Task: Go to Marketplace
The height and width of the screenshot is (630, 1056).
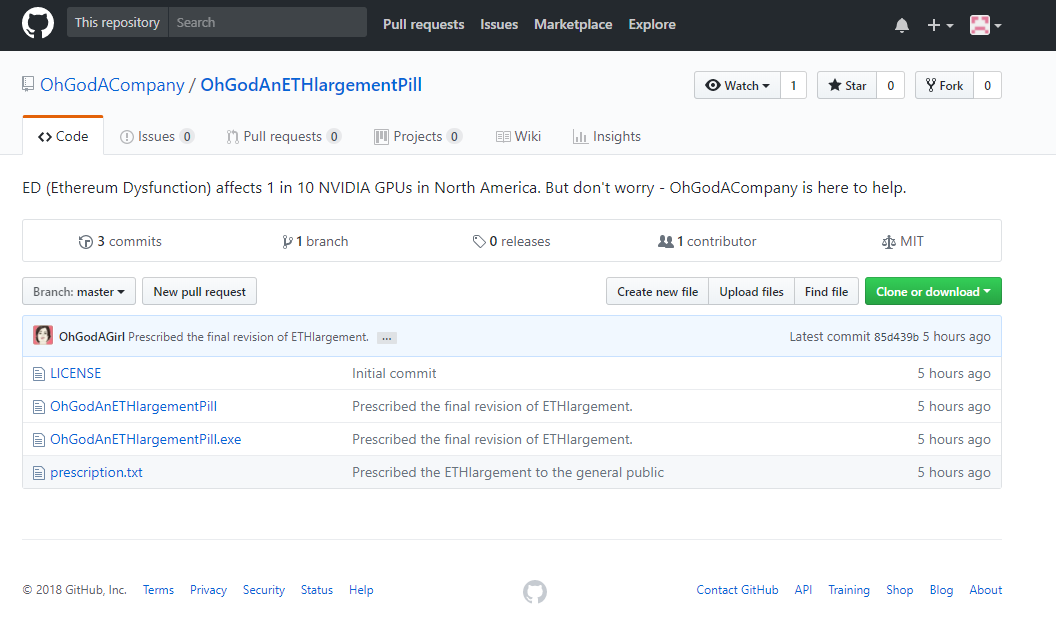Action: tap(573, 24)
